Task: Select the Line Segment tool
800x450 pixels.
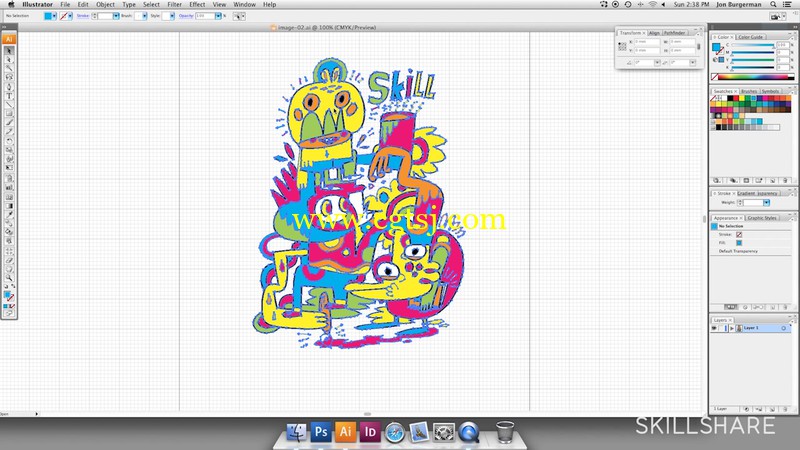Action: click(x=9, y=104)
